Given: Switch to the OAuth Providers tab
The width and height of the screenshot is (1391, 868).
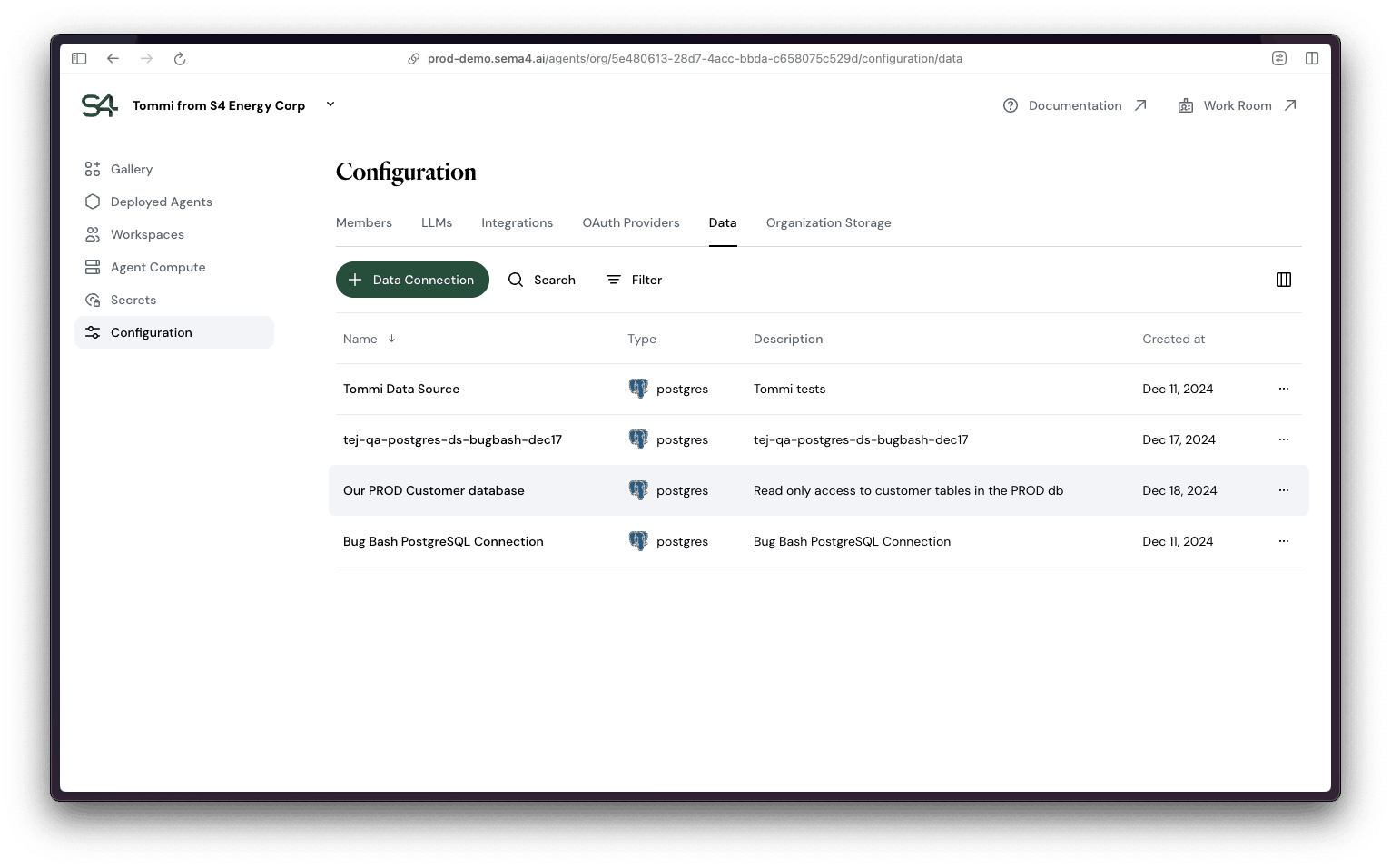Looking at the screenshot, I should point(630,222).
